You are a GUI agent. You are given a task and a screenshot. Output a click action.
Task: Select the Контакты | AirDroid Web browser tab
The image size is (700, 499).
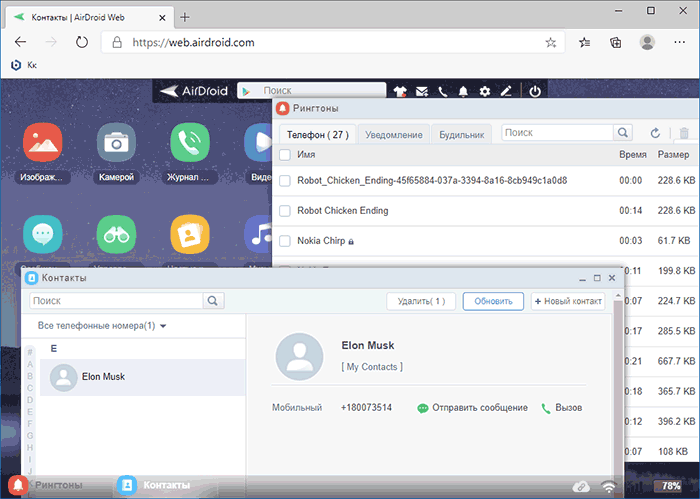pos(88,18)
